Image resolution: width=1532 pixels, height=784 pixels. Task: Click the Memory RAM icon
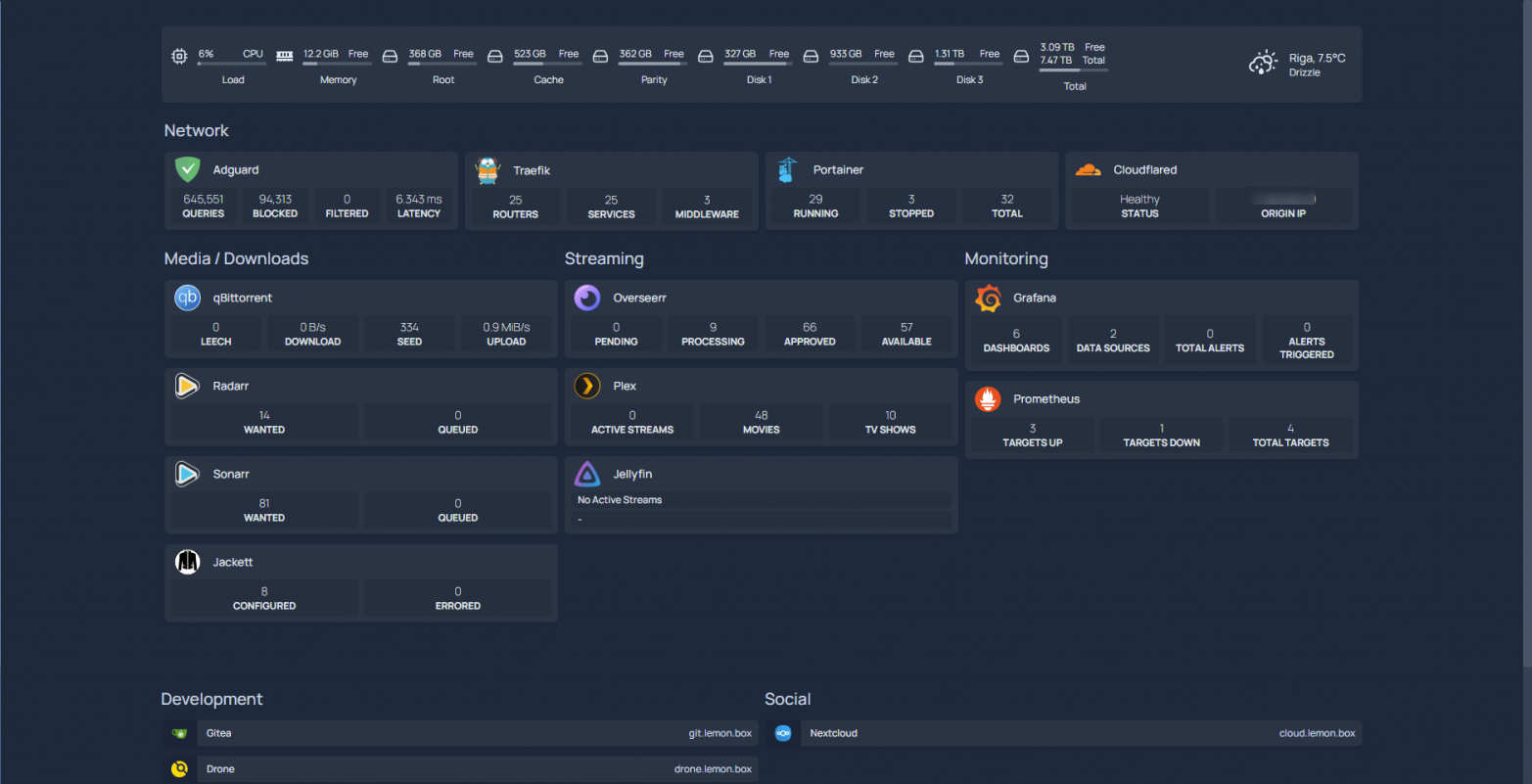click(285, 57)
